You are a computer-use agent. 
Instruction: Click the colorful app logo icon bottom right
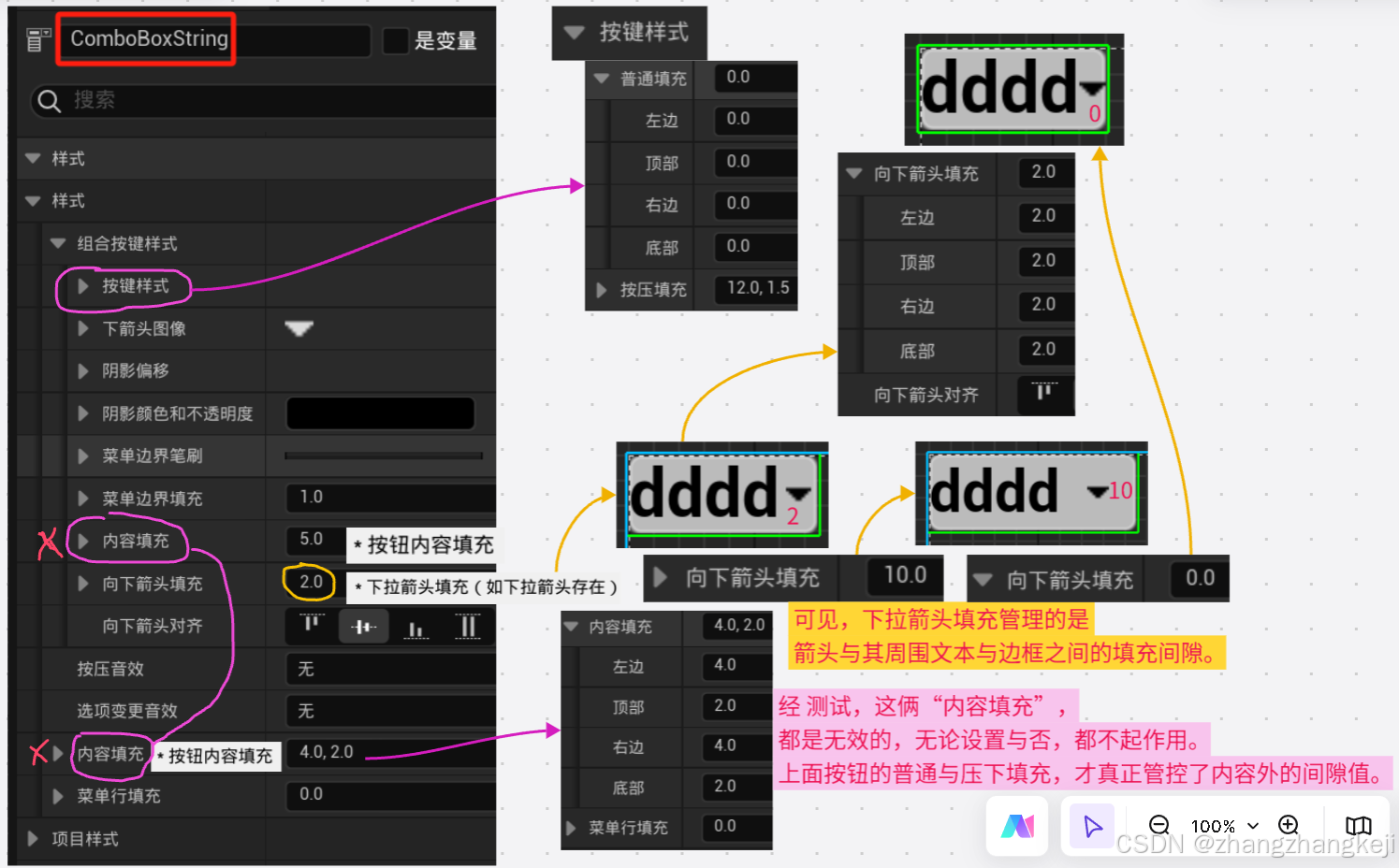tap(1017, 826)
